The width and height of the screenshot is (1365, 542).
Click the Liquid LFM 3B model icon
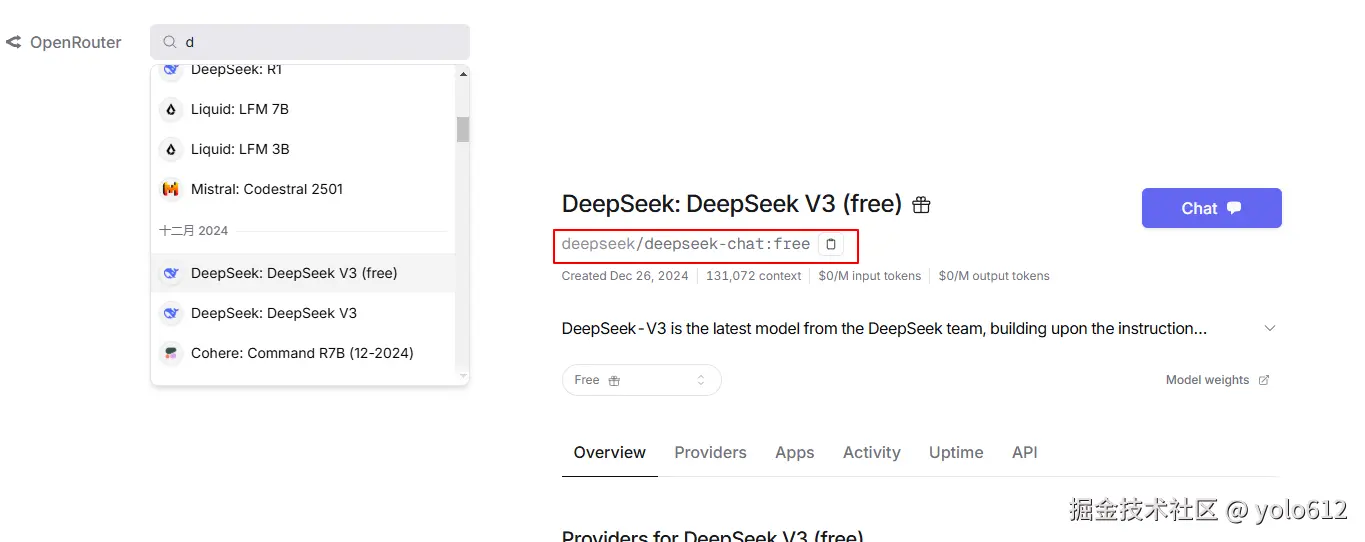pyautogui.click(x=171, y=149)
